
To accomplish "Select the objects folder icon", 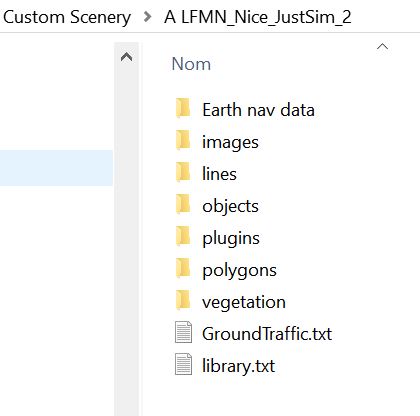I will [183, 204].
